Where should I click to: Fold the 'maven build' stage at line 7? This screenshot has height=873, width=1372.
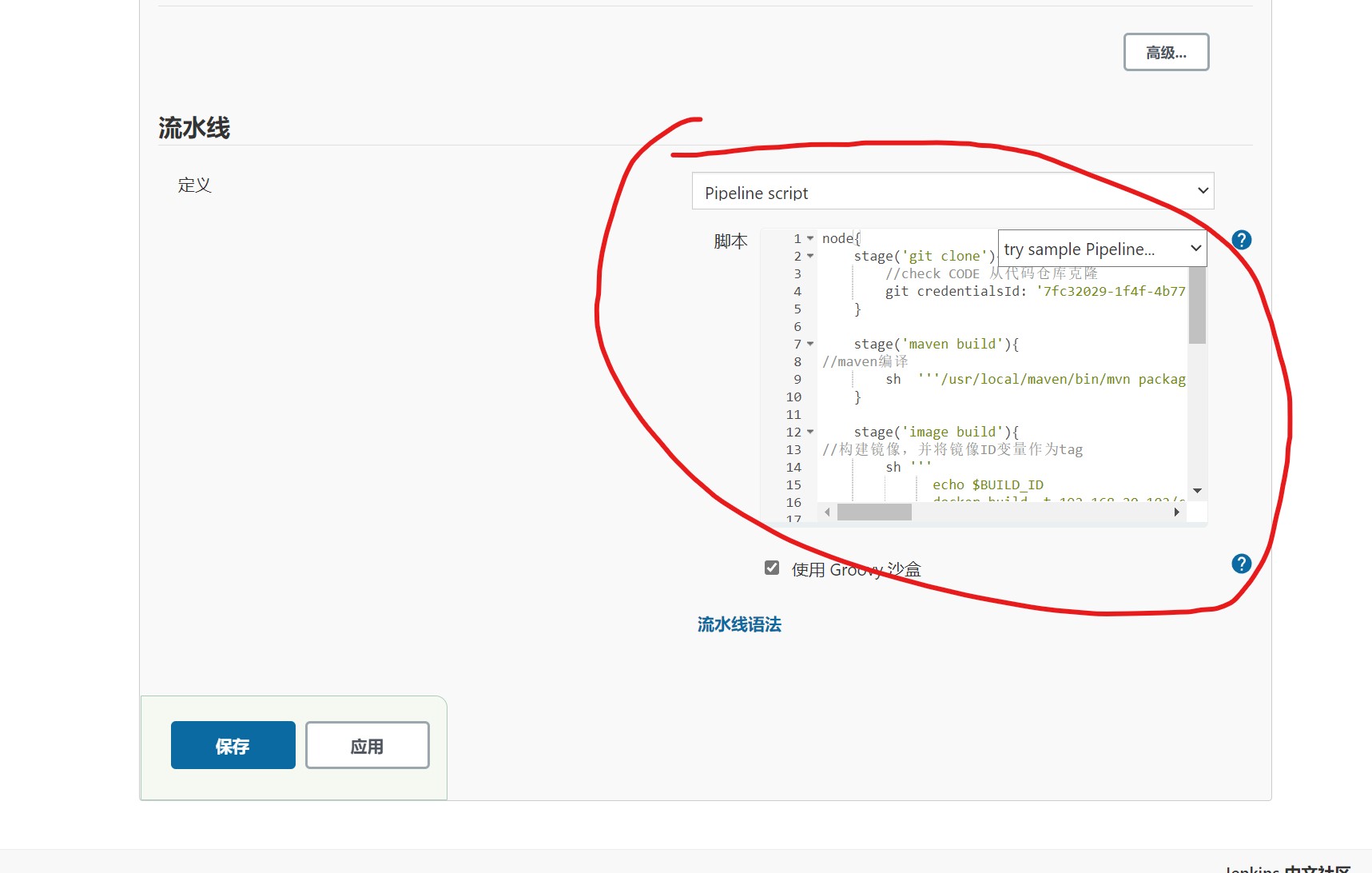click(x=810, y=344)
